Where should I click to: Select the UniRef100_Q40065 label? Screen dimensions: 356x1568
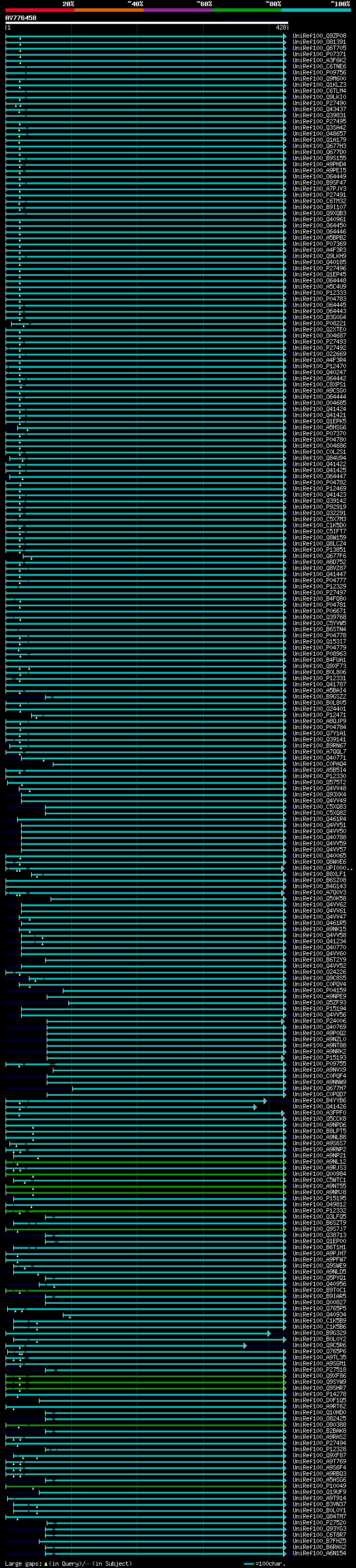click(319, 856)
